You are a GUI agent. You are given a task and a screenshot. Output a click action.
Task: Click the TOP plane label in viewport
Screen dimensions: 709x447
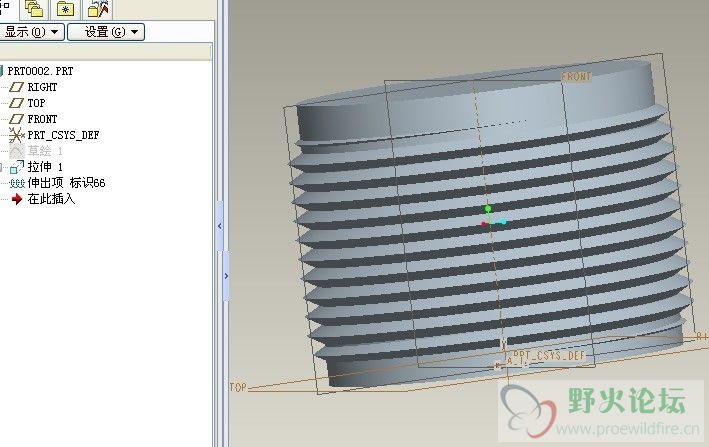238,387
